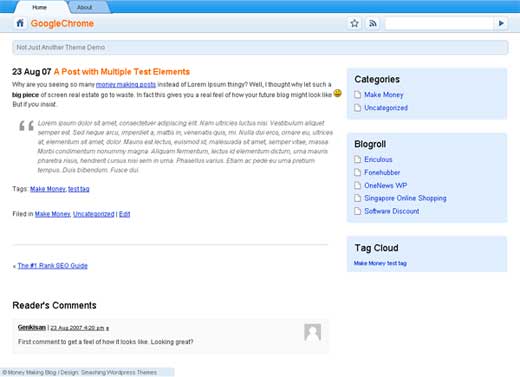Open commenter Genkisan's profile link
The height and width of the screenshot is (377, 520).
(x=32, y=327)
